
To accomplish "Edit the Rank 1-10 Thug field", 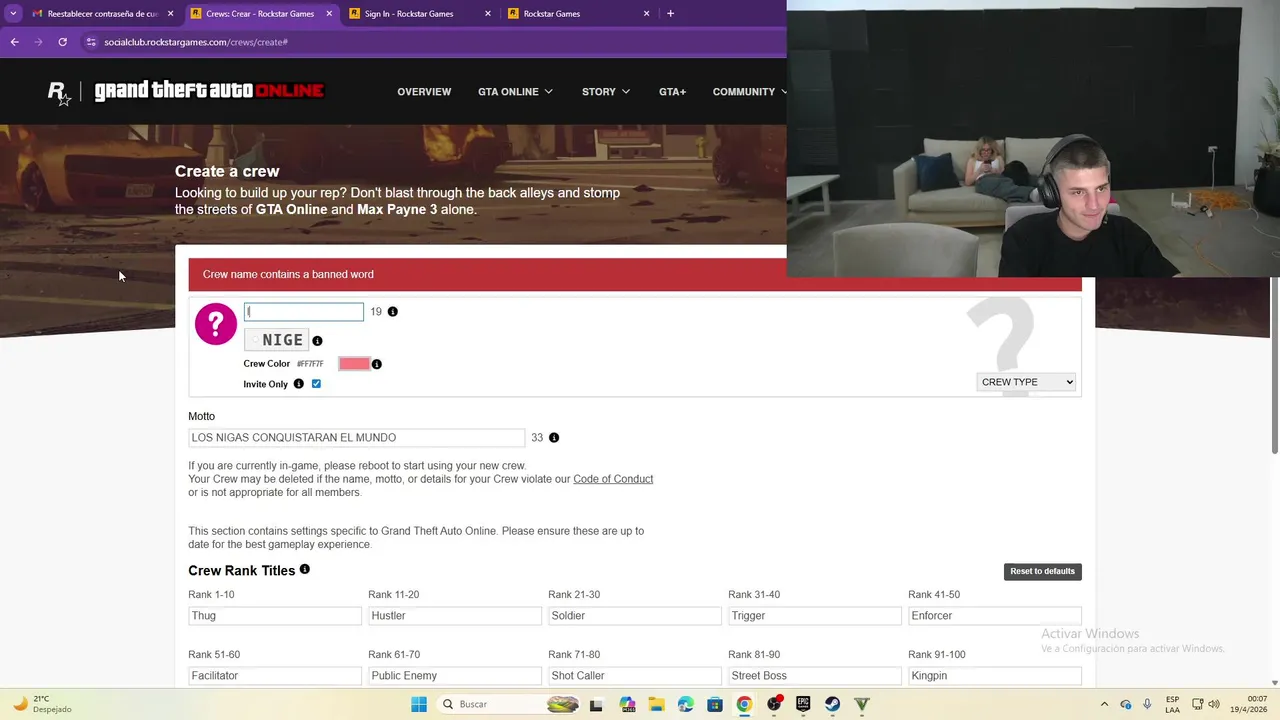I will 275,616.
